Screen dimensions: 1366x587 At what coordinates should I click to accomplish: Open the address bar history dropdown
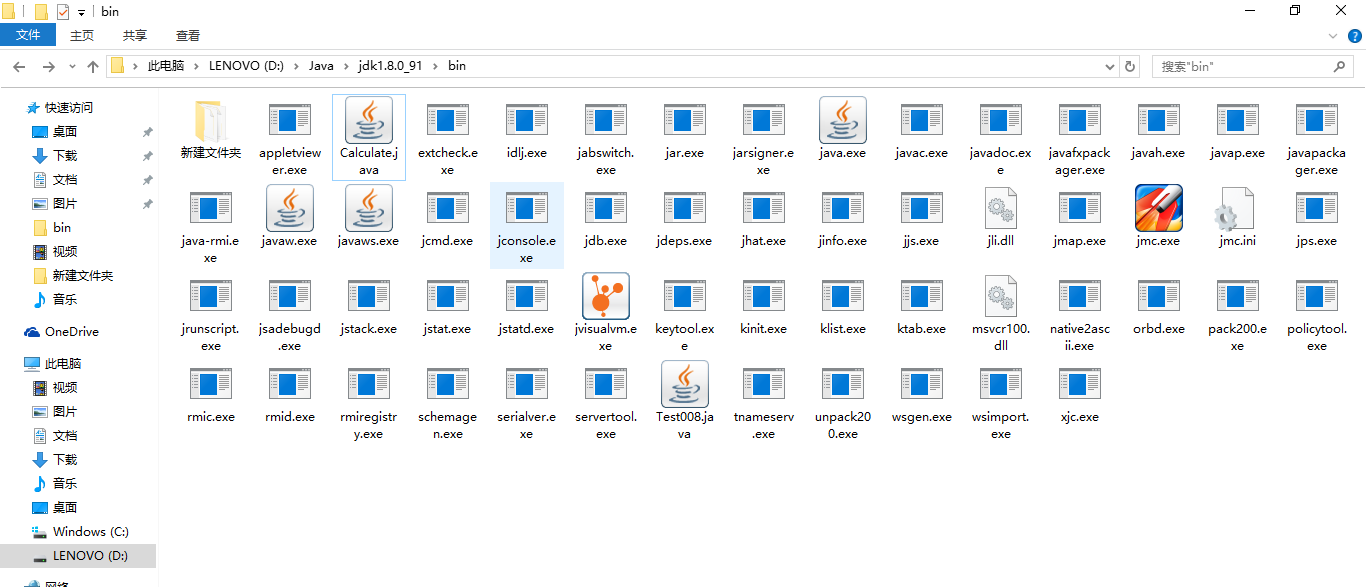(1109, 66)
